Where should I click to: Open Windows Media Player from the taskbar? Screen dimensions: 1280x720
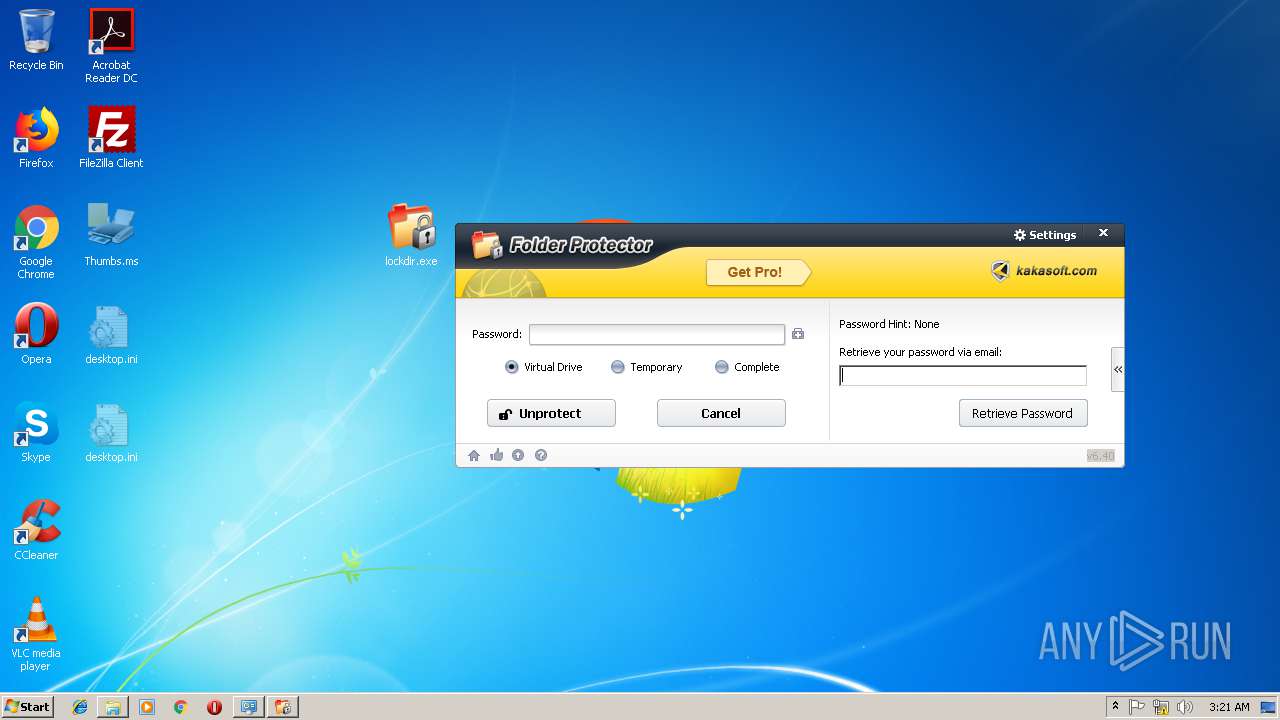tap(147, 707)
